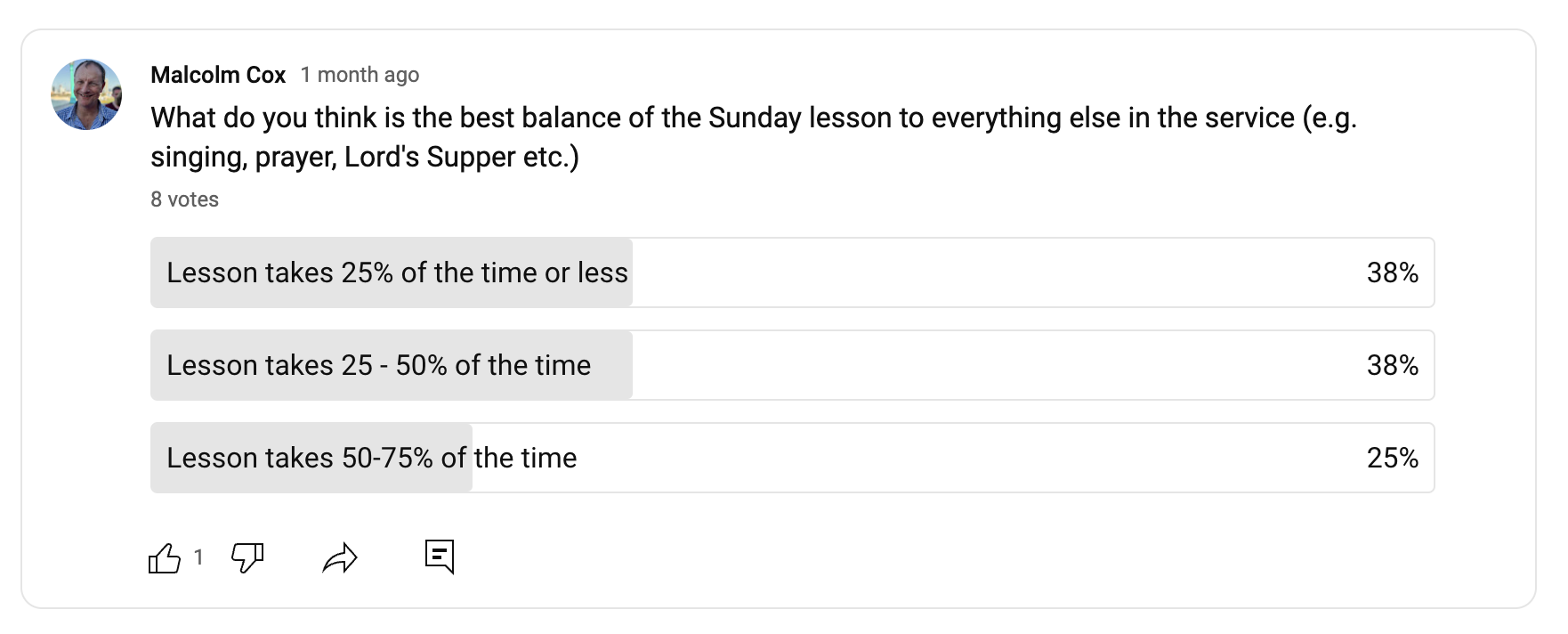Click the 38% result on the first option
The width and height of the screenshot is (1568, 634).
pyautogui.click(x=1393, y=272)
